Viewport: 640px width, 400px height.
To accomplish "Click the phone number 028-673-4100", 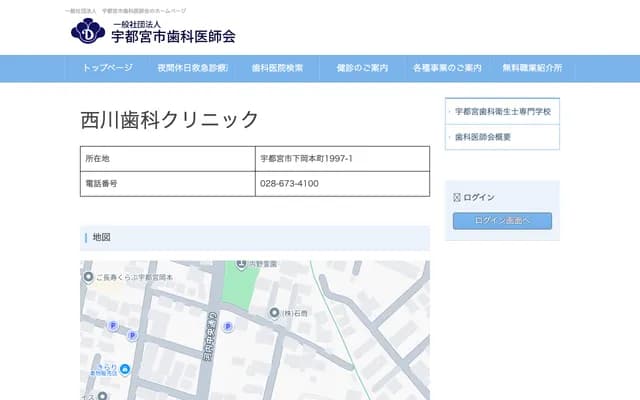I will point(289,184).
